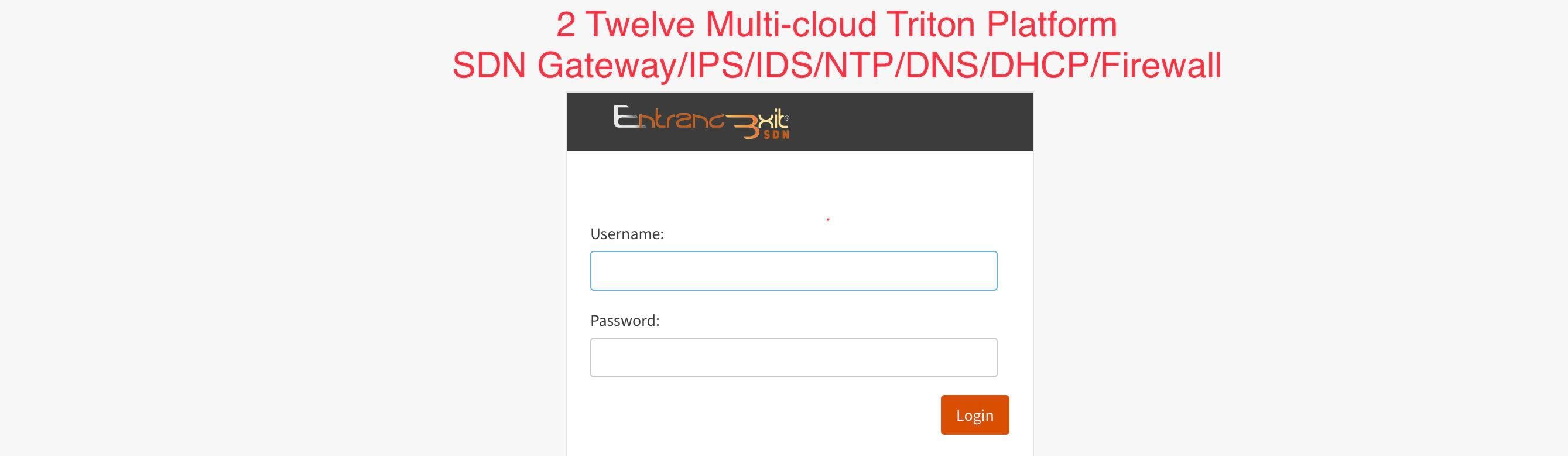Click the "2 Twelve Multi-cloud Triton Platform" heading
The image size is (1568, 456).
[x=837, y=25]
